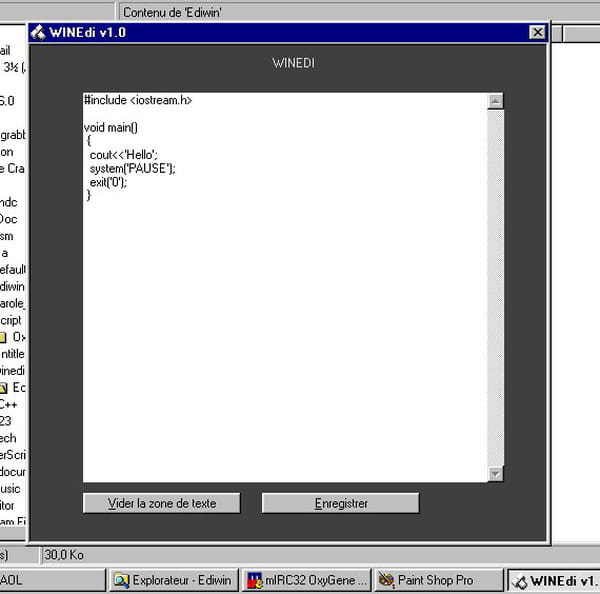Click the Vider la zone de texte button
600x594 pixels.
point(161,503)
